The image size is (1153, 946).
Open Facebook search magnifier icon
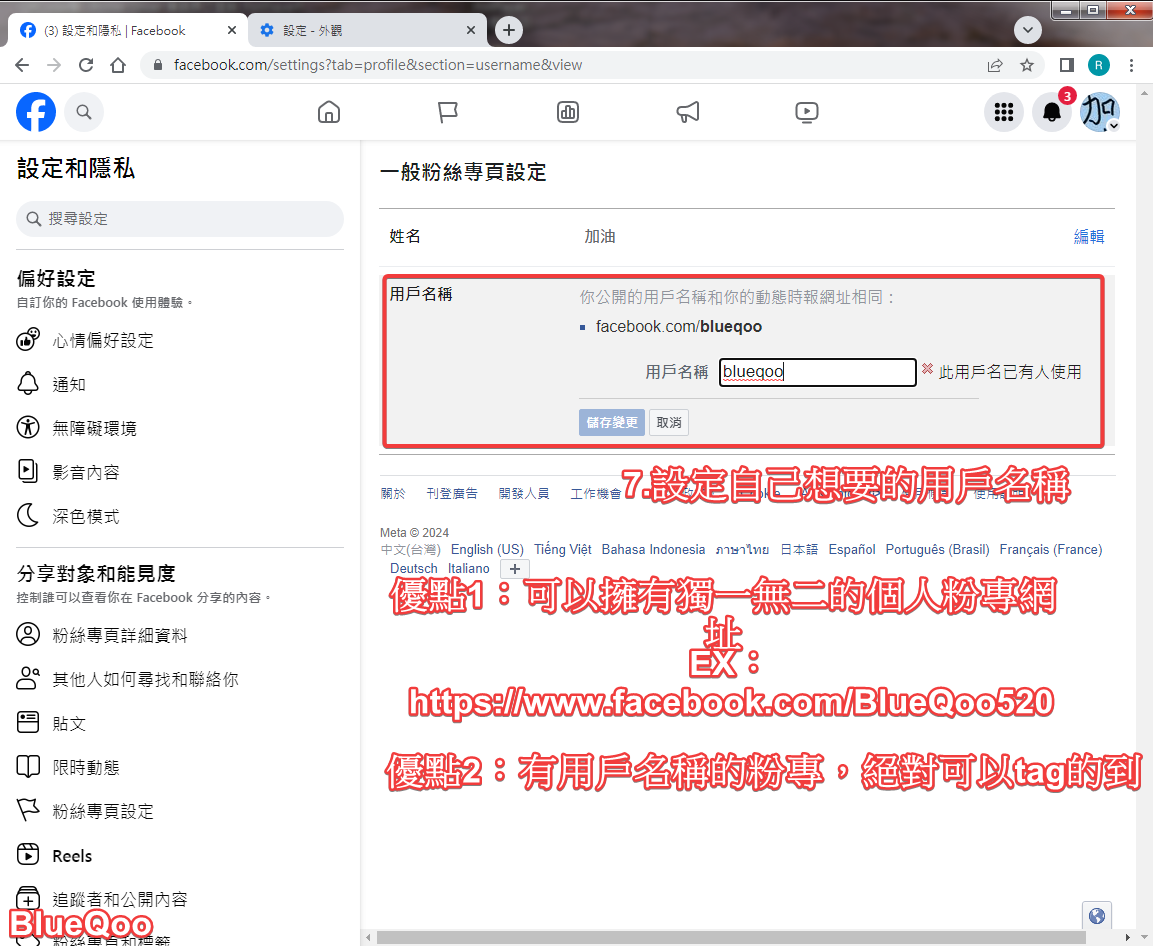84,112
